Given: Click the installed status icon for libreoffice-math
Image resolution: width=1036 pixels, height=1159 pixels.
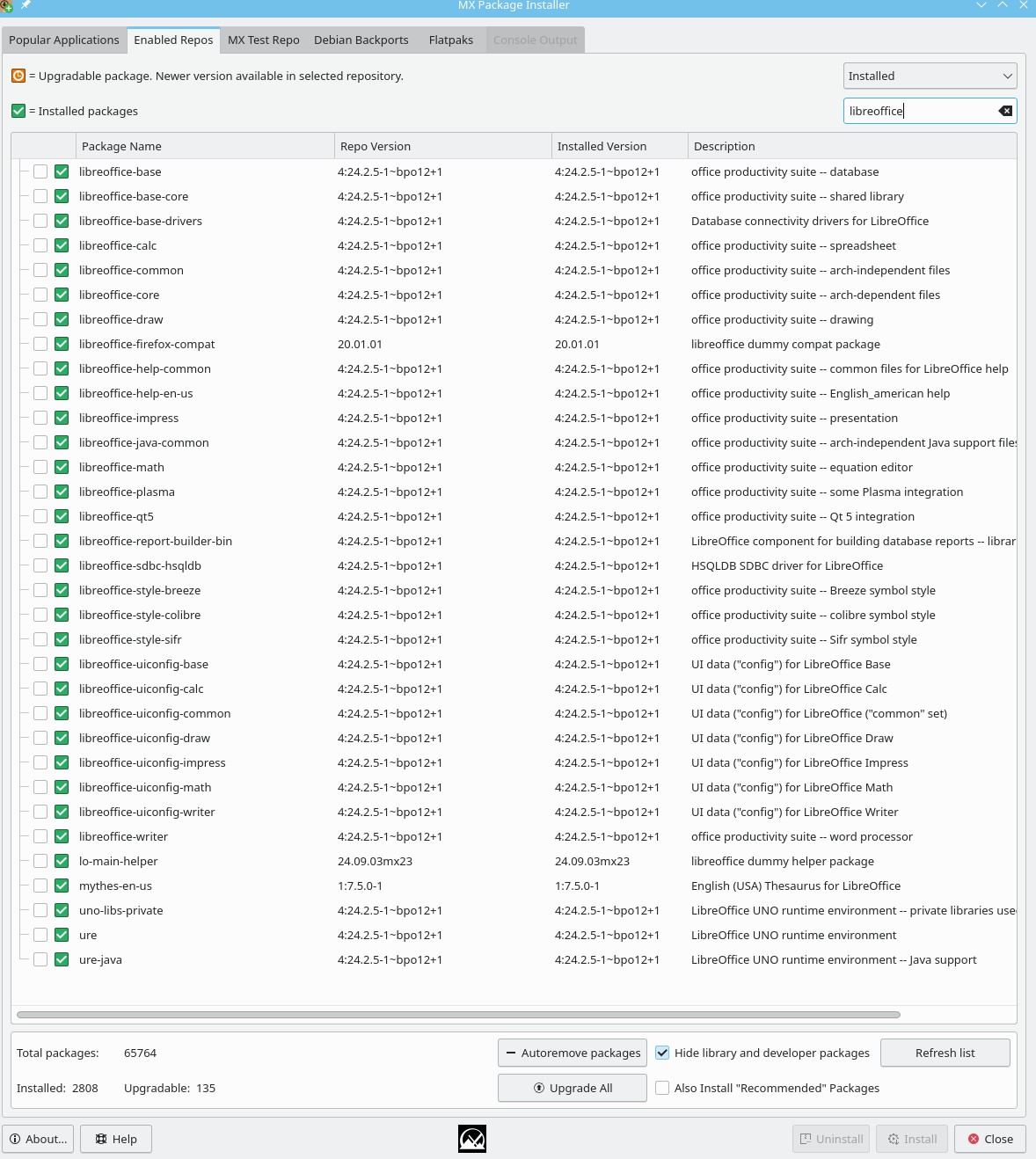Looking at the screenshot, I should point(62,467).
